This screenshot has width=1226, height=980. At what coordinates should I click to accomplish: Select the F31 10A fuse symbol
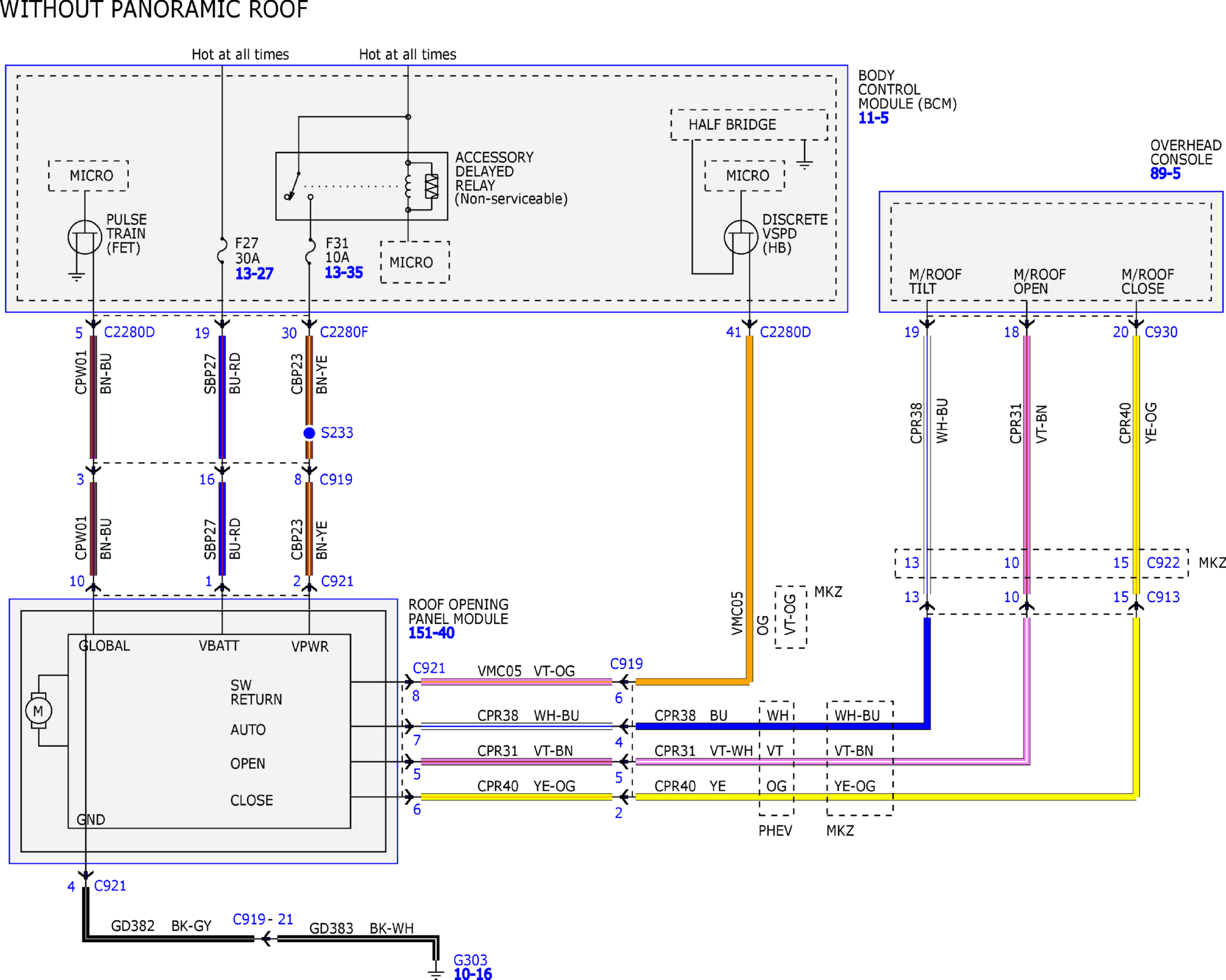pyautogui.click(x=310, y=251)
